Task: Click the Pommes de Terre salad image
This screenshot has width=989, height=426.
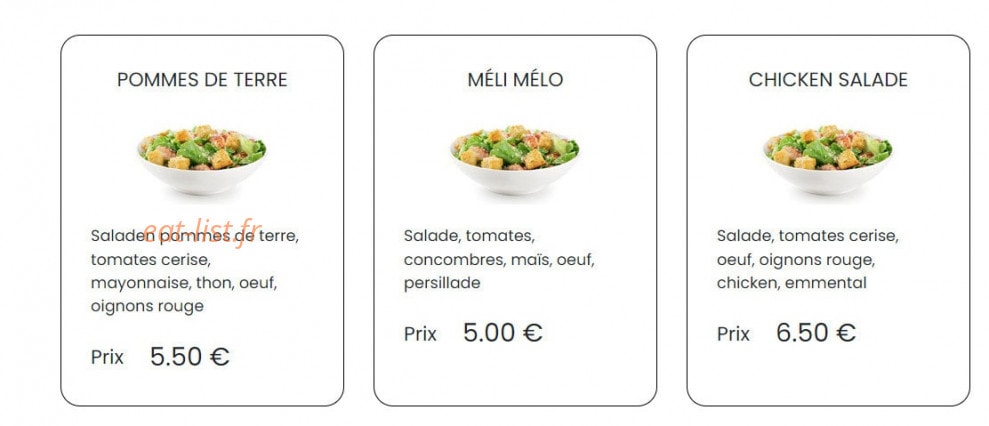Action: [x=202, y=160]
